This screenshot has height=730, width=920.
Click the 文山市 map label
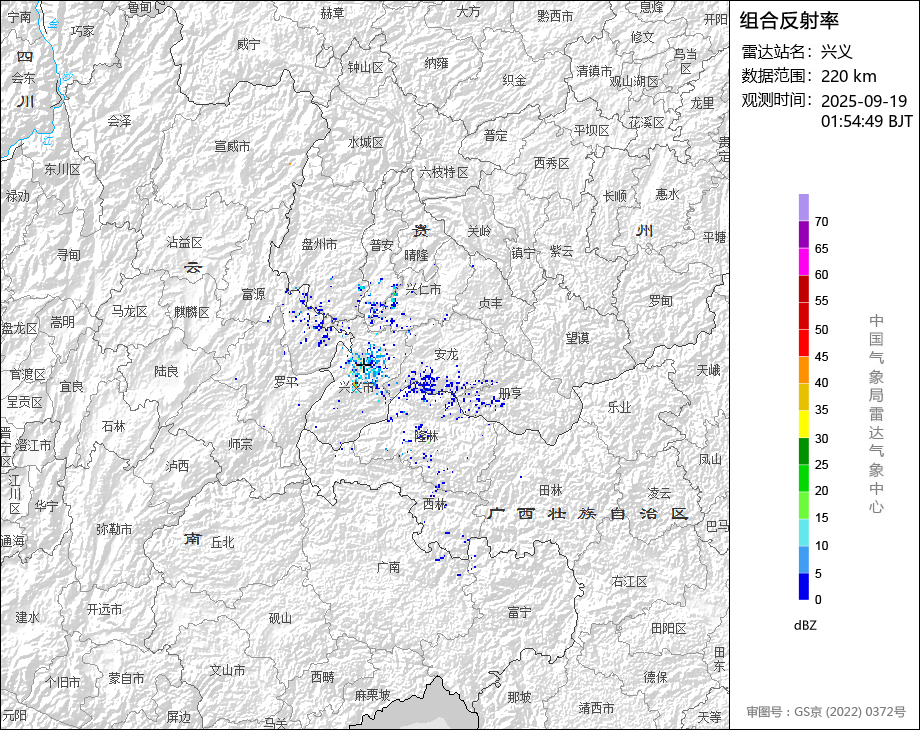pyautogui.click(x=228, y=670)
